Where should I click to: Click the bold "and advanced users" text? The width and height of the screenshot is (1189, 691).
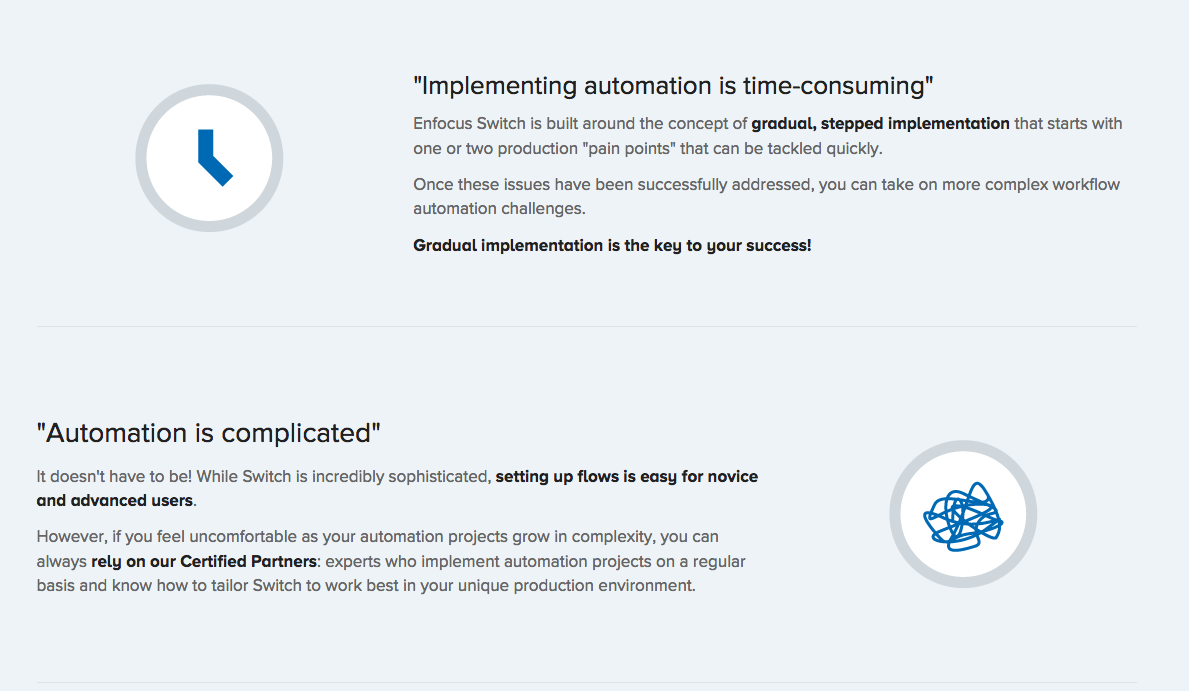114,500
